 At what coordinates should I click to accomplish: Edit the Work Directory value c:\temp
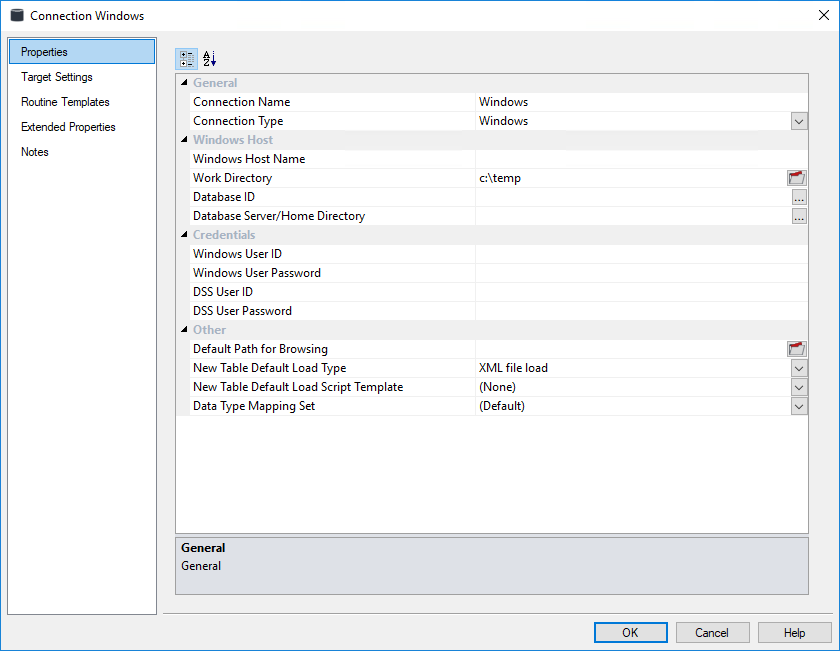[631, 178]
